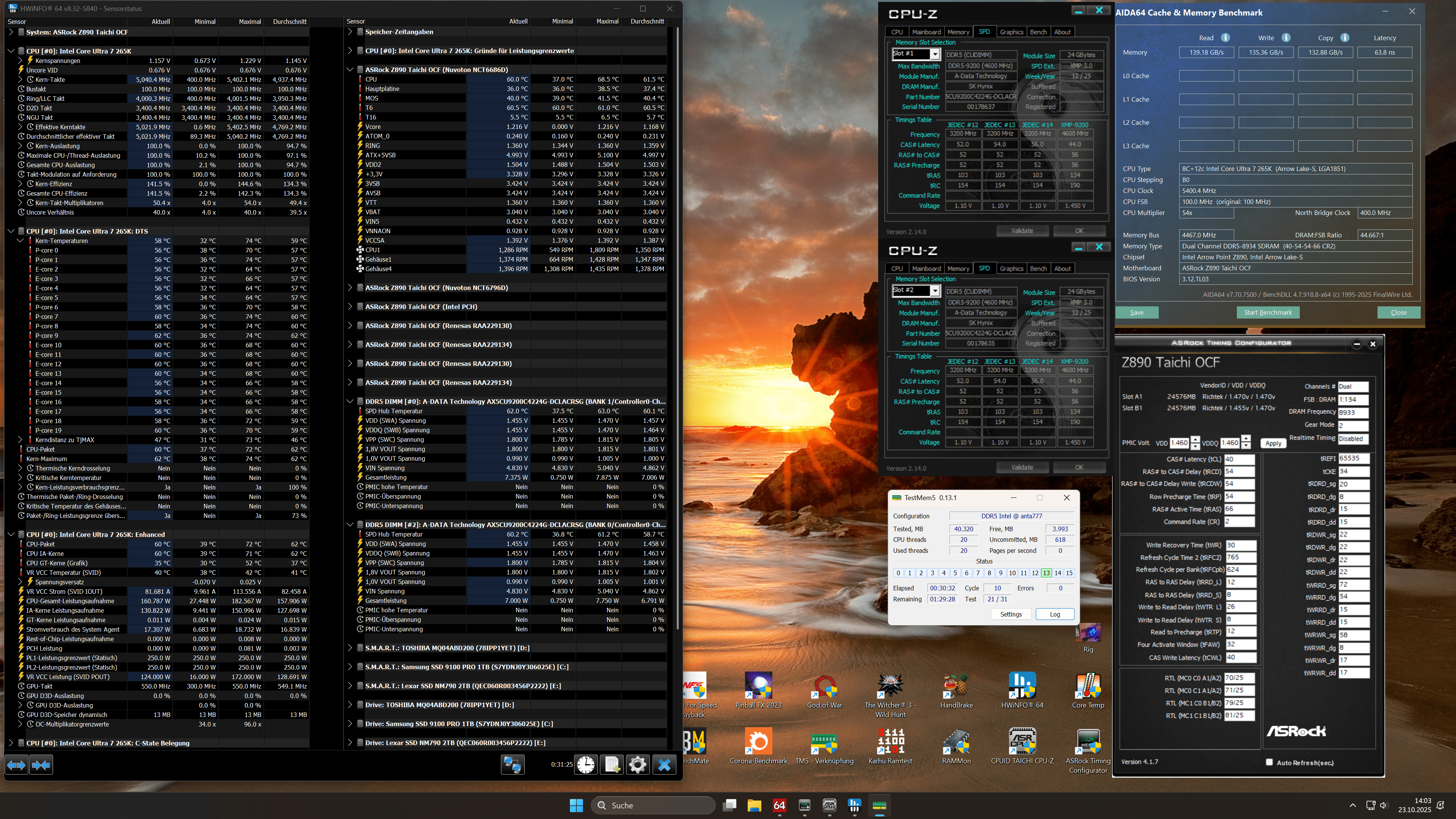Click the TestMem5 Log button
Viewport: 1456px width, 819px height.
(1055, 614)
